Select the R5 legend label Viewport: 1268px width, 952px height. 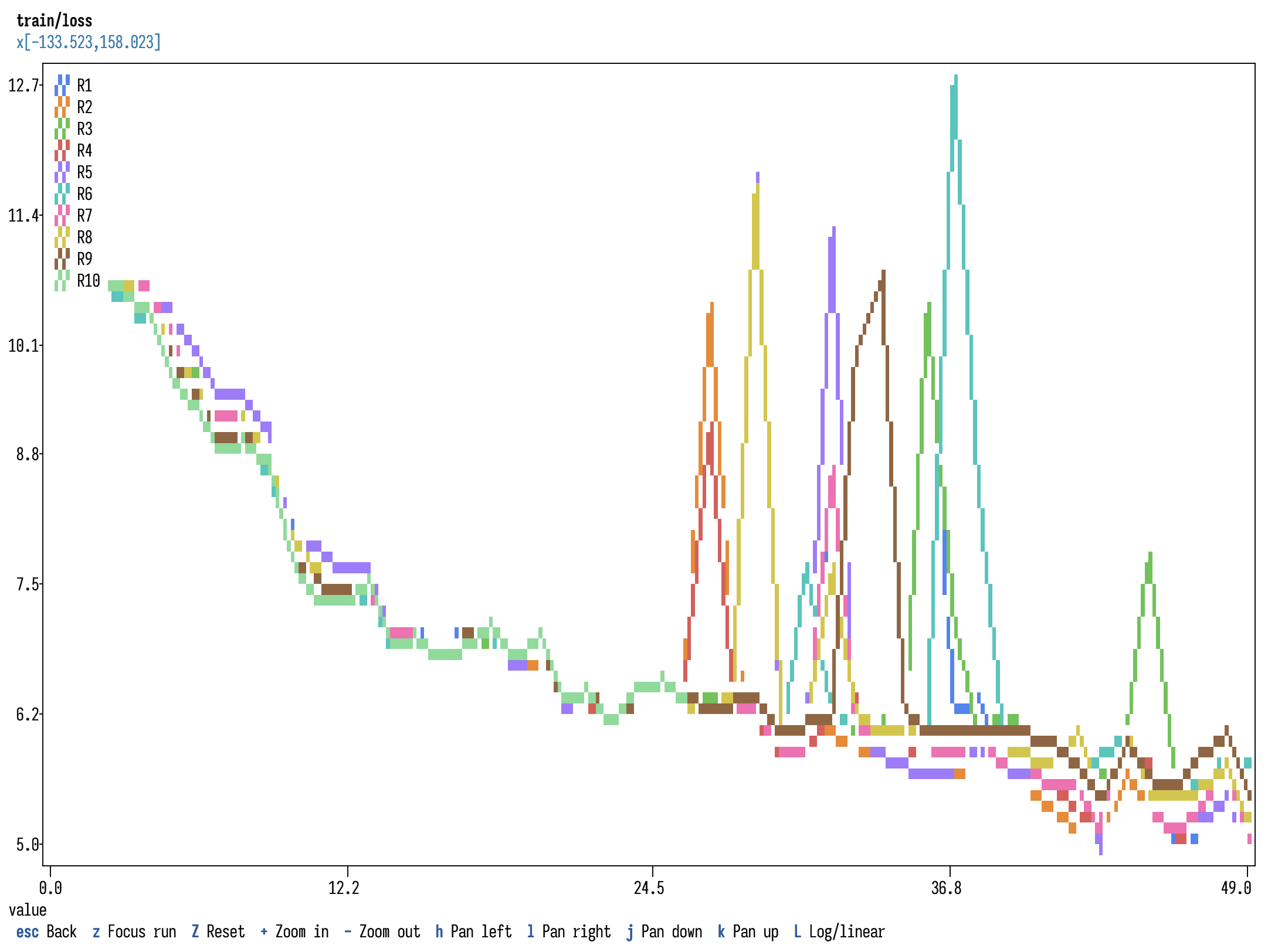pos(84,172)
